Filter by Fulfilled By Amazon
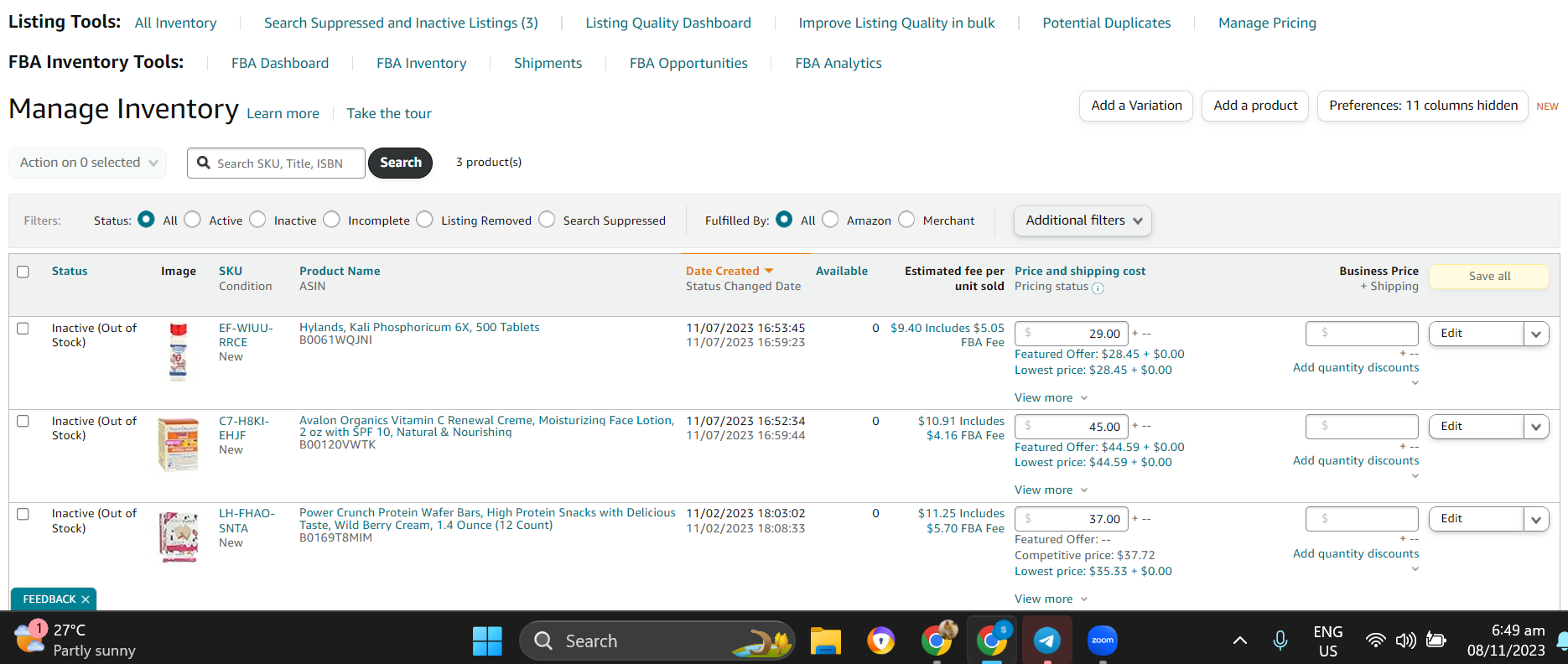Screen dimensions: 1568x664 (x=830, y=220)
